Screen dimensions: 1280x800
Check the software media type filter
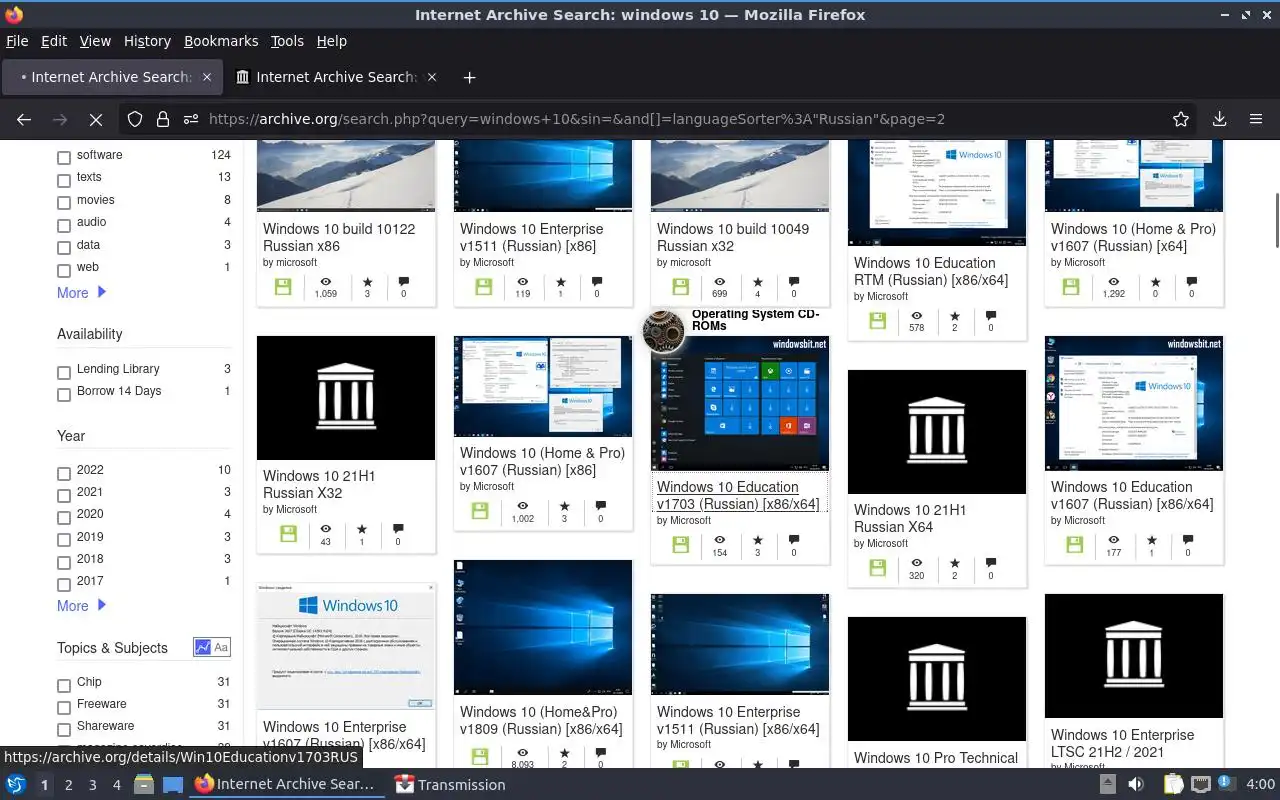point(64,158)
